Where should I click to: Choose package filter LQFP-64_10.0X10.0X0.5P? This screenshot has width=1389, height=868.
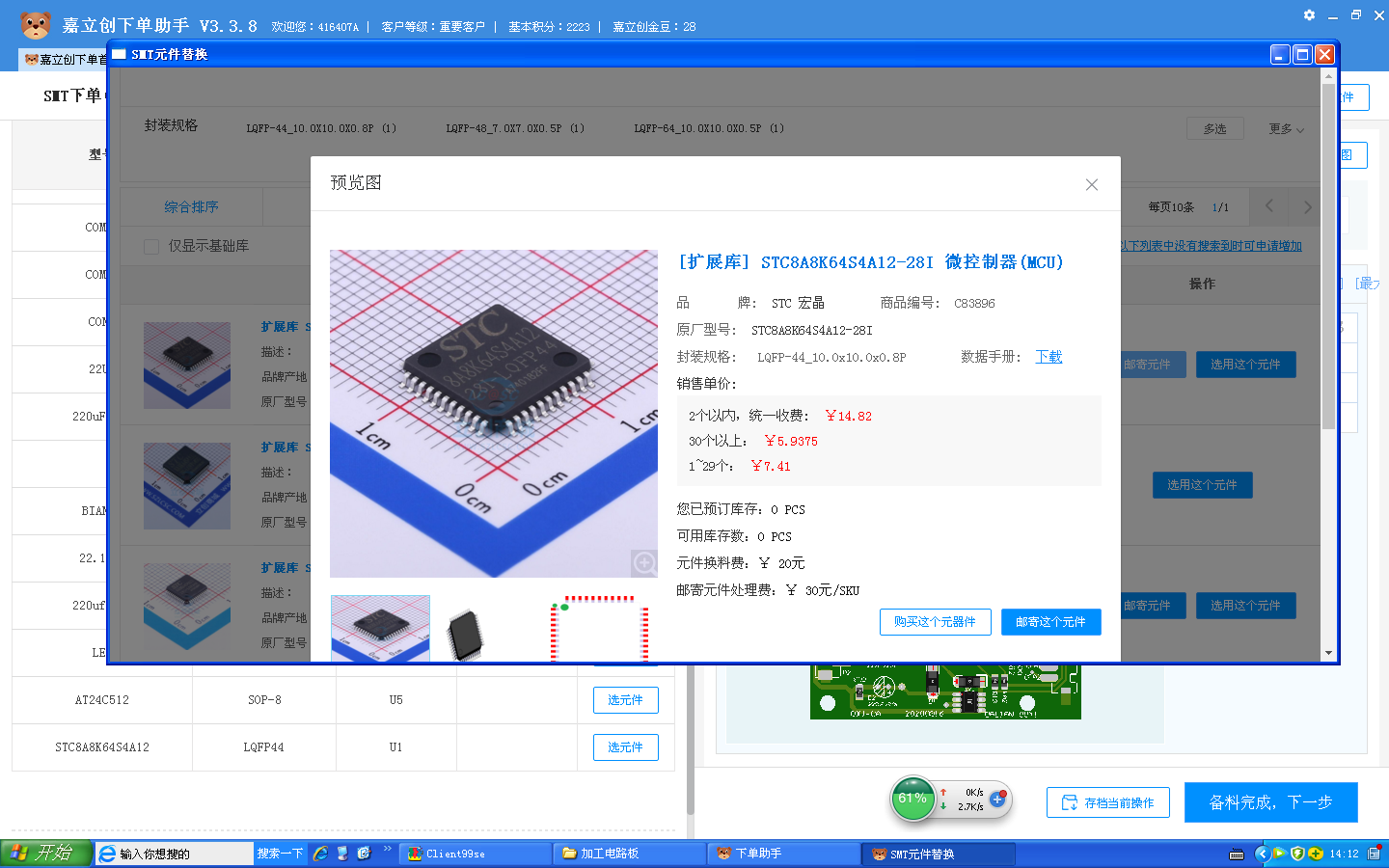coord(709,128)
